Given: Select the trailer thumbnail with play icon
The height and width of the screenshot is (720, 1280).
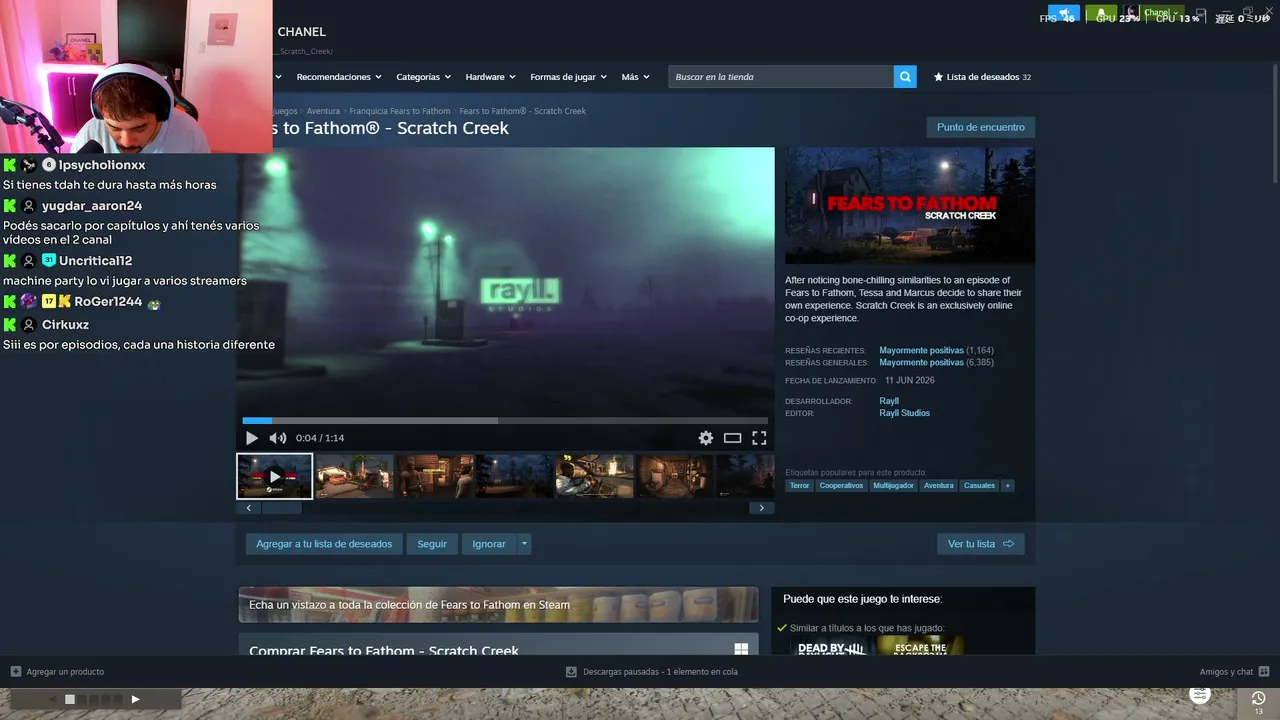Looking at the screenshot, I should 275,476.
